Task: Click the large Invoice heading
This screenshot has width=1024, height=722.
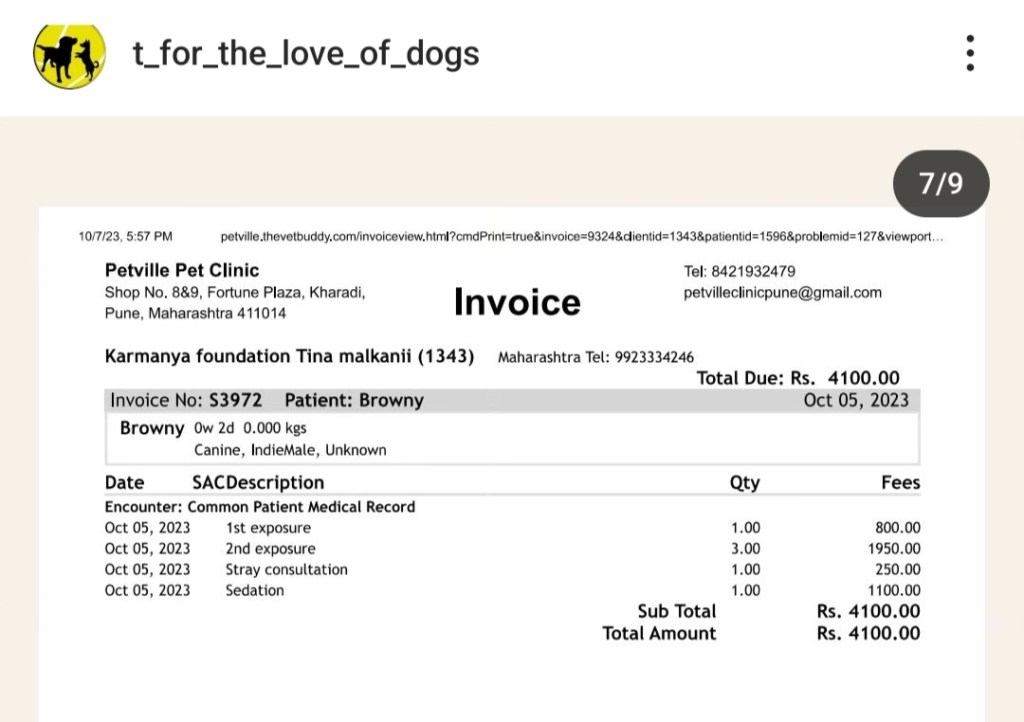Action: click(517, 301)
